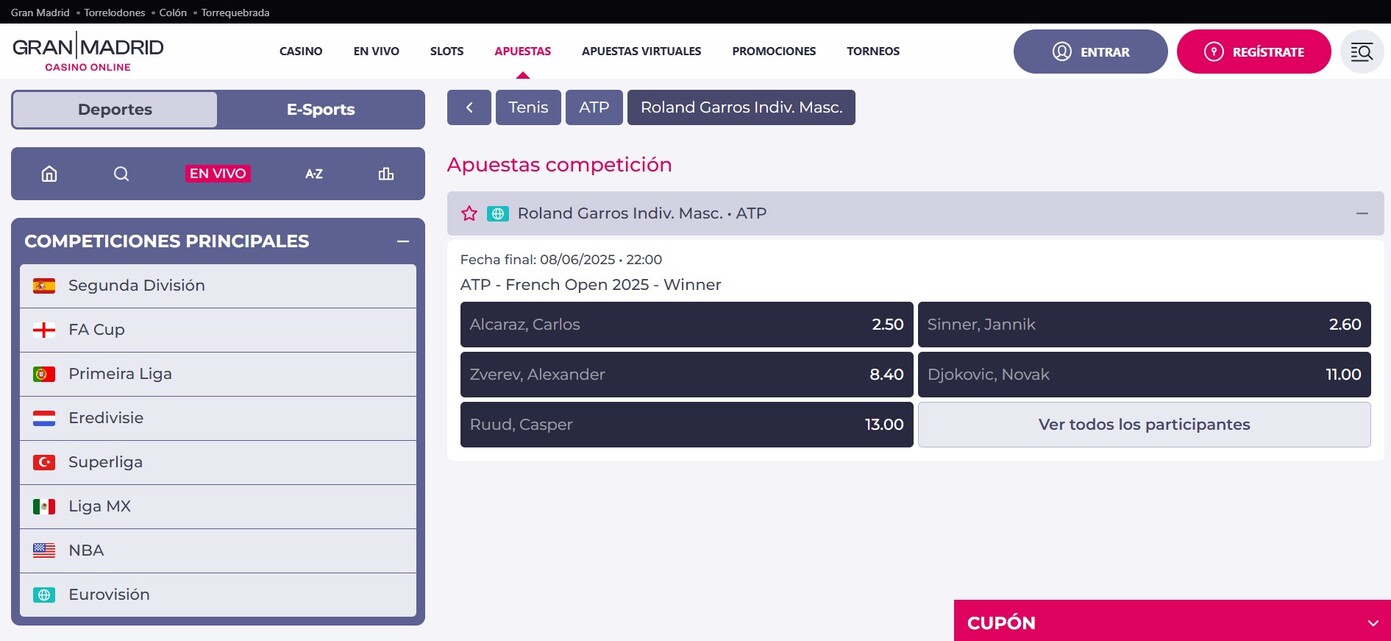Image resolution: width=1391 pixels, height=641 pixels.
Task: Click the Gran Madrid Casino Online logo
Action: (88, 52)
